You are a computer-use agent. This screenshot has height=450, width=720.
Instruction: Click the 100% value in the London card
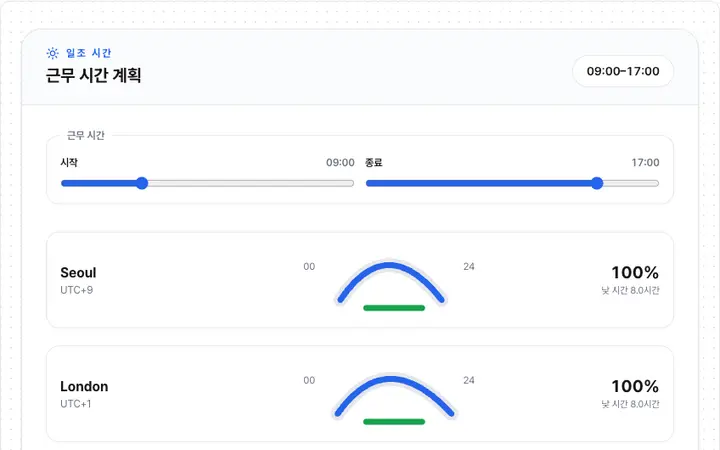635,386
